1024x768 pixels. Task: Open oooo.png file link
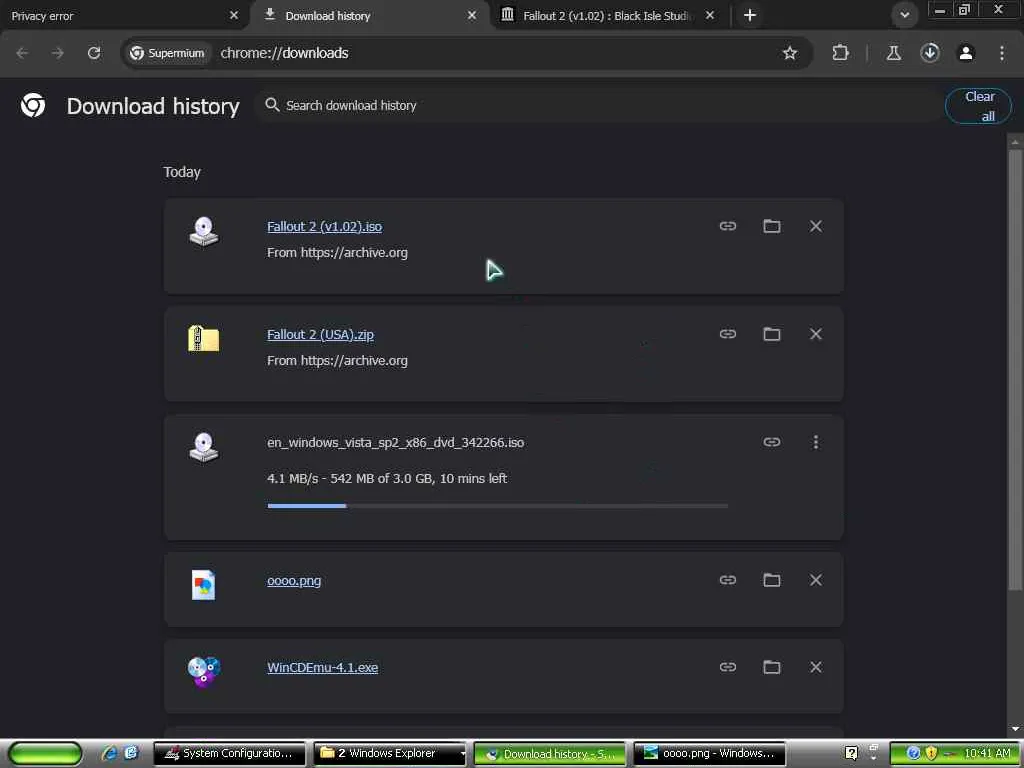pos(294,581)
